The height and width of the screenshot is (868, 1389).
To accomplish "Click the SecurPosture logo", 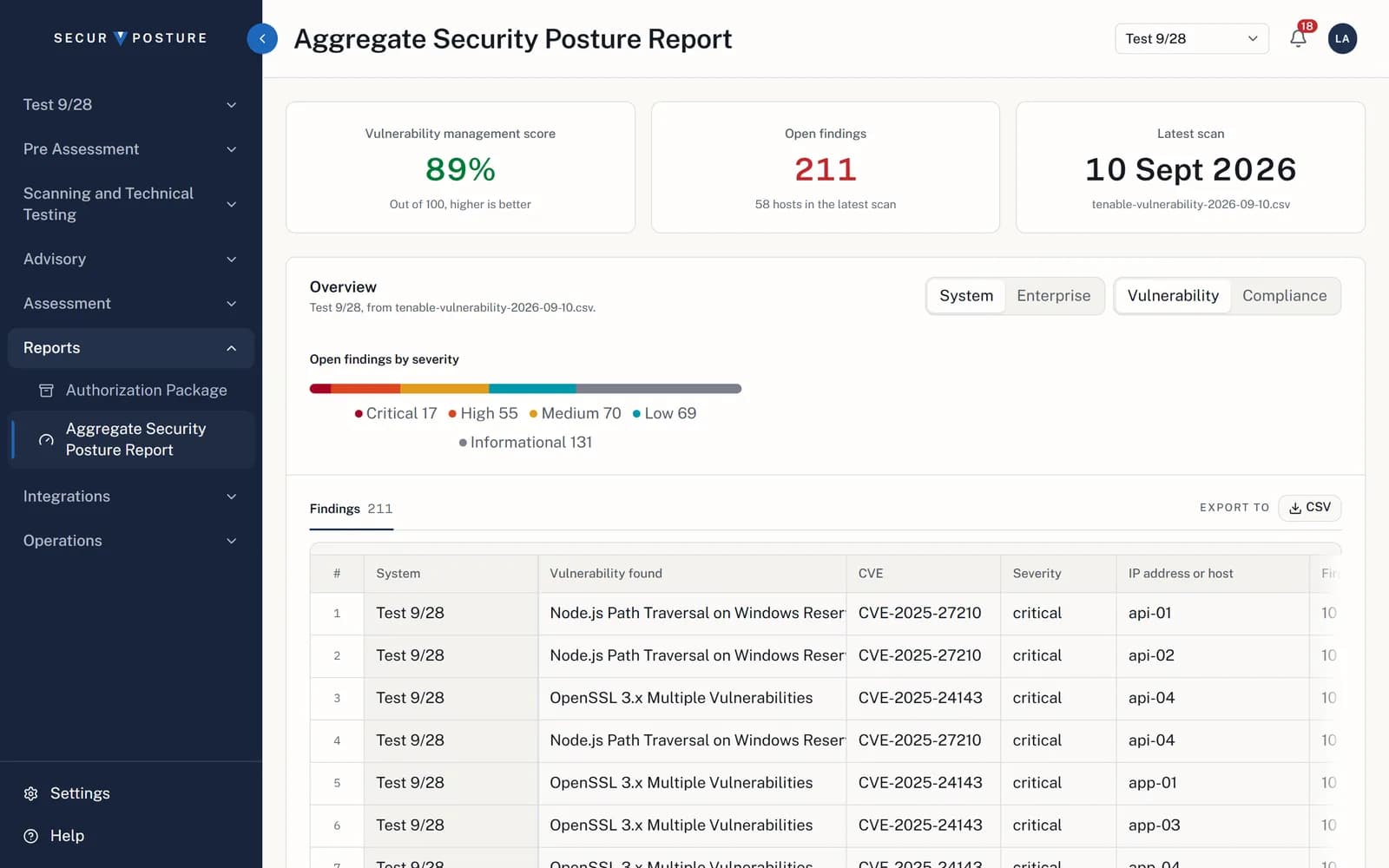I will coord(130,38).
